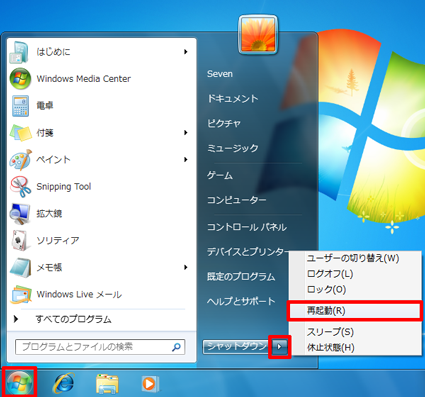Open the はじめに icon

point(19,52)
